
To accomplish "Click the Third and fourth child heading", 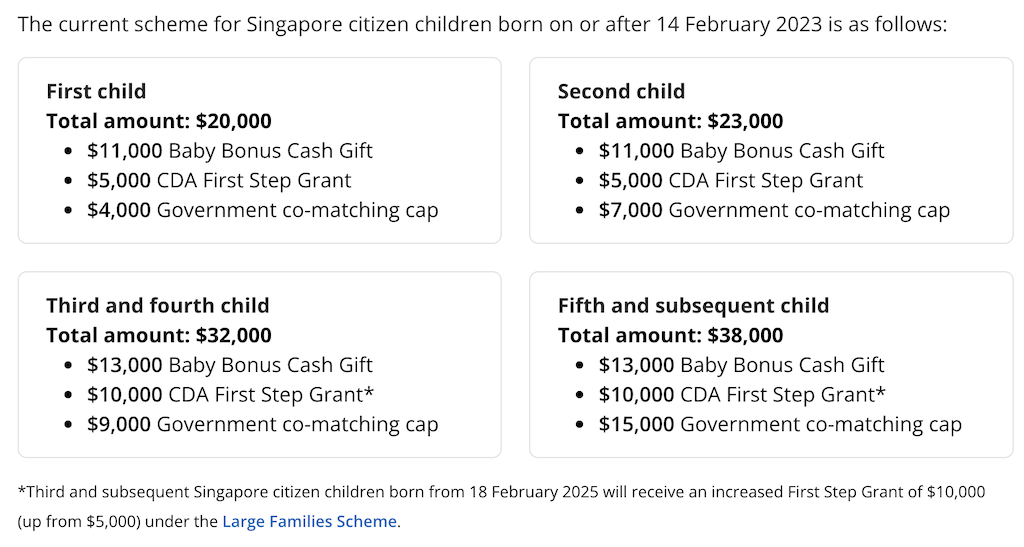I will [157, 305].
